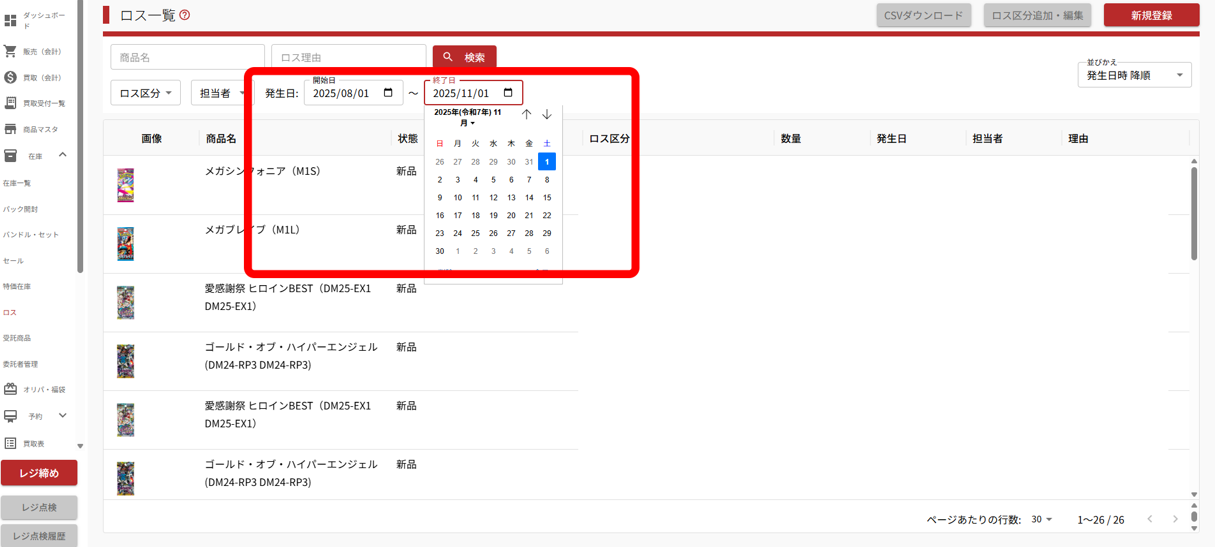This screenshot has height=547, width=1215.
Task: Expand the 予約 sidebar section
Action: click(62, 416)
